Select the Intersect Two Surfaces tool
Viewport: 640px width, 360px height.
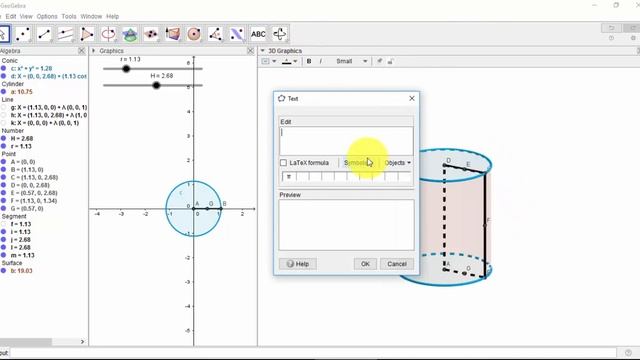(x=130, y=34)
